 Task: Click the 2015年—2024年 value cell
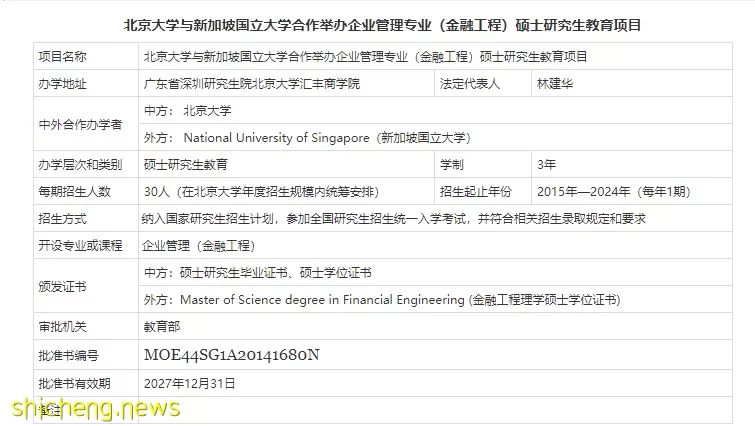[x=632, y=191]
